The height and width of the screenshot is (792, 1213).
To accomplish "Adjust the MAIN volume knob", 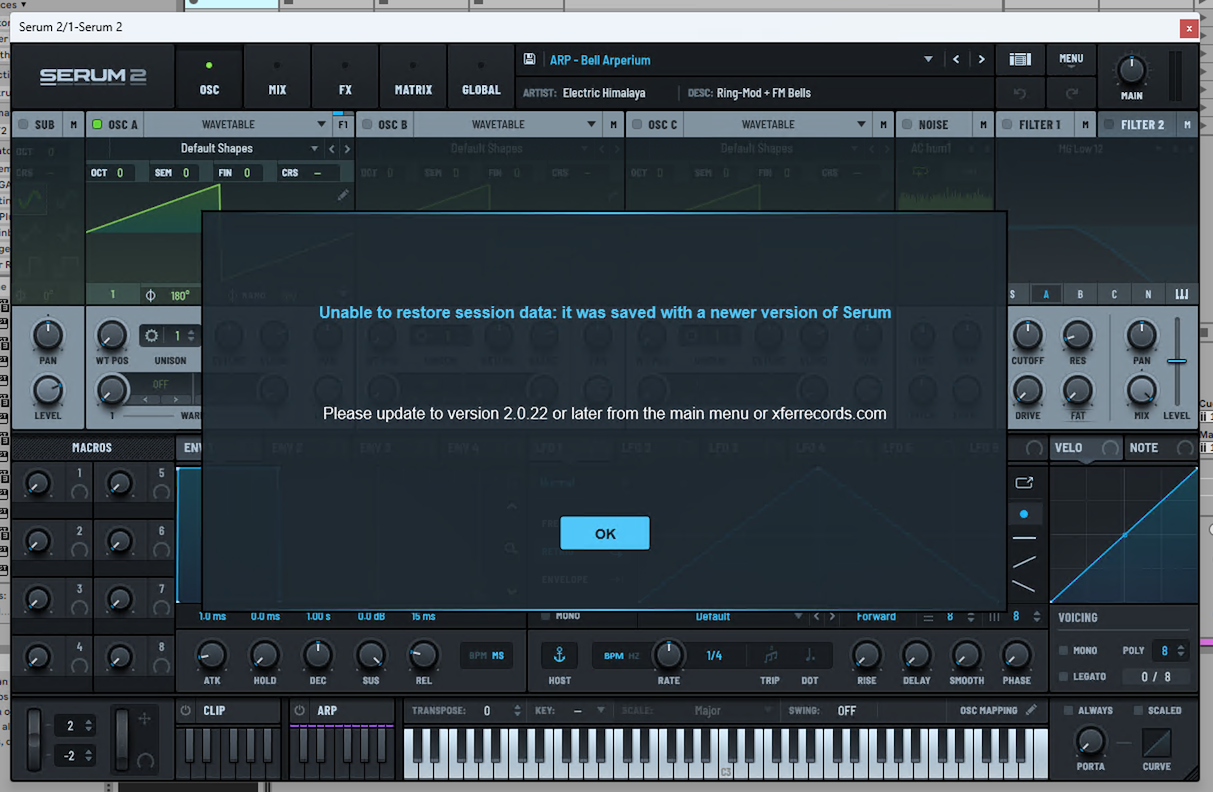I will tap(1131, 71).
